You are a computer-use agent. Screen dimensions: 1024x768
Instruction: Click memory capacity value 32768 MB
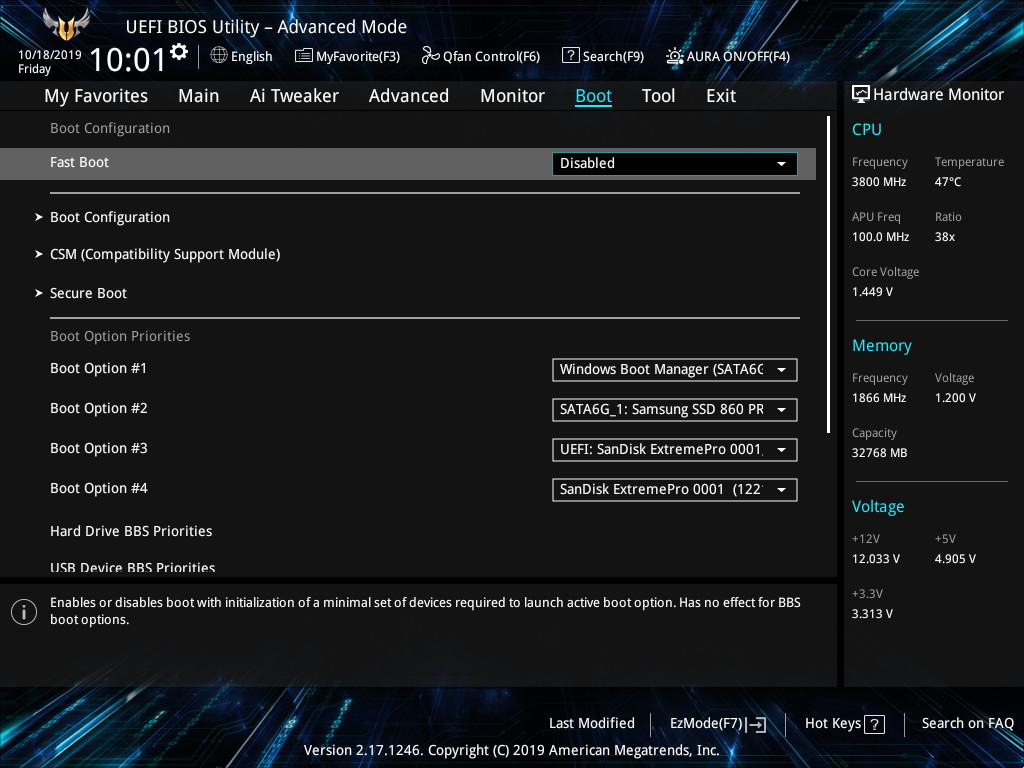click(880, 453)
